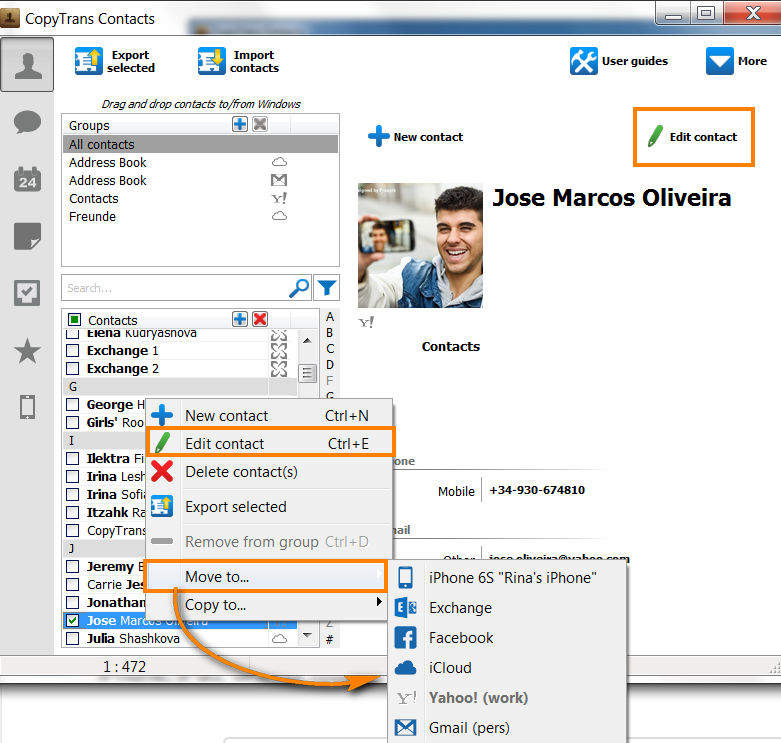Check the Itzahk contact checkbox
Image resolution: width=781 pixels, height=743 pixels.
coord(73,512)
